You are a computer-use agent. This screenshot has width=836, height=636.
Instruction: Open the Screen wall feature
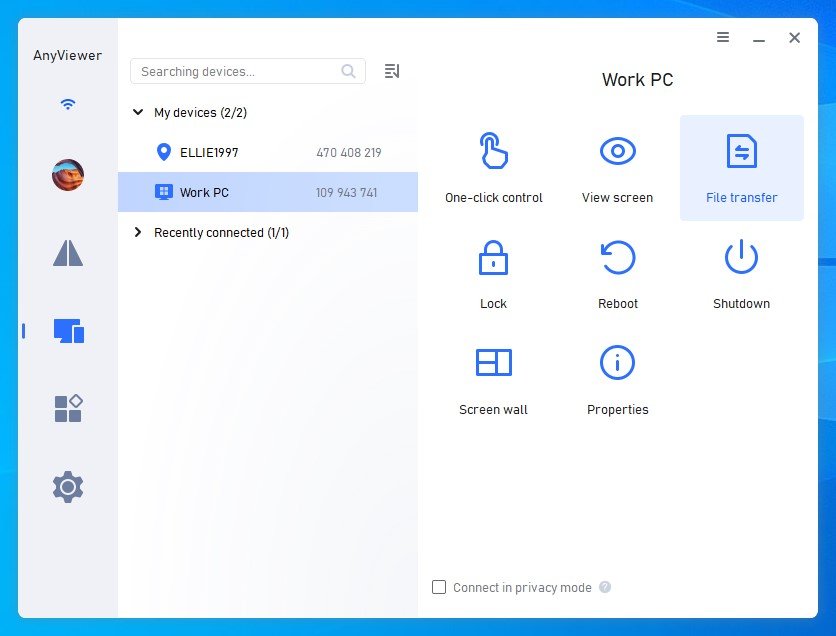[492, 363]
